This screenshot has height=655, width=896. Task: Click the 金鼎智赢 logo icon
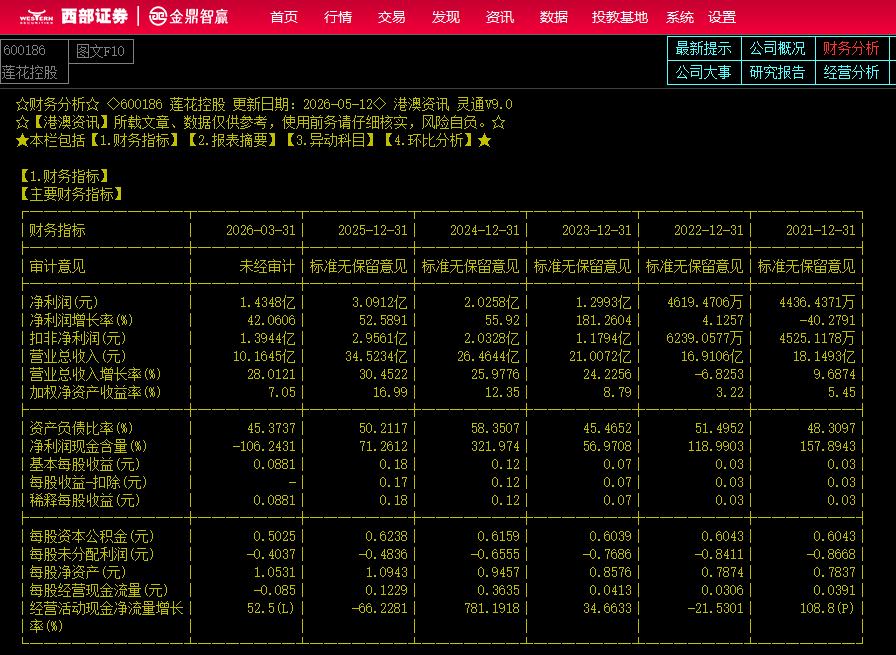pyautogui.click(x=158, y=17)
